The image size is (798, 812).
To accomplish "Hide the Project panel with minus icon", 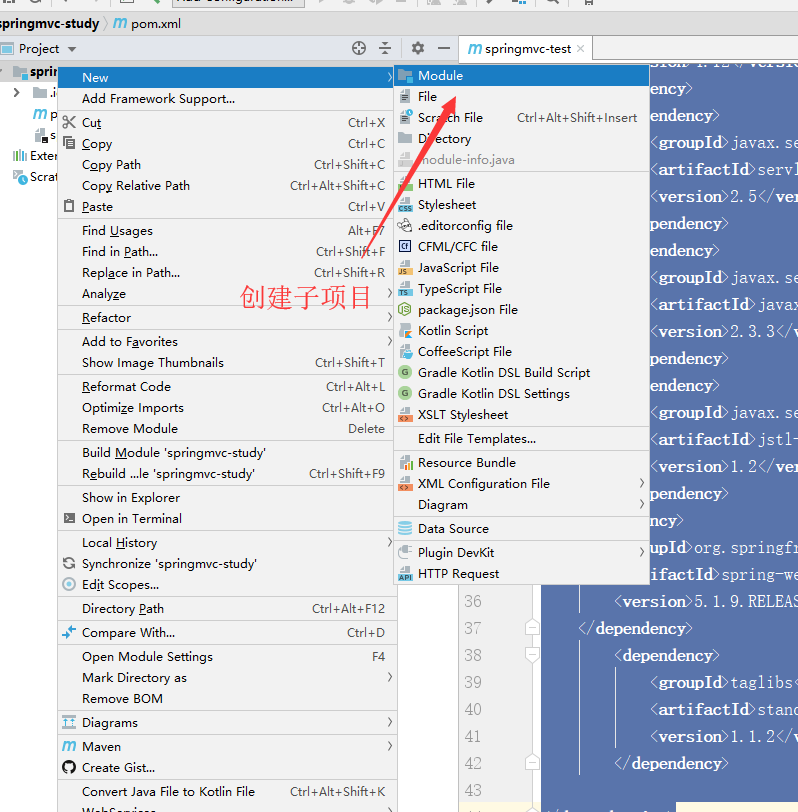I will (444, 49).
